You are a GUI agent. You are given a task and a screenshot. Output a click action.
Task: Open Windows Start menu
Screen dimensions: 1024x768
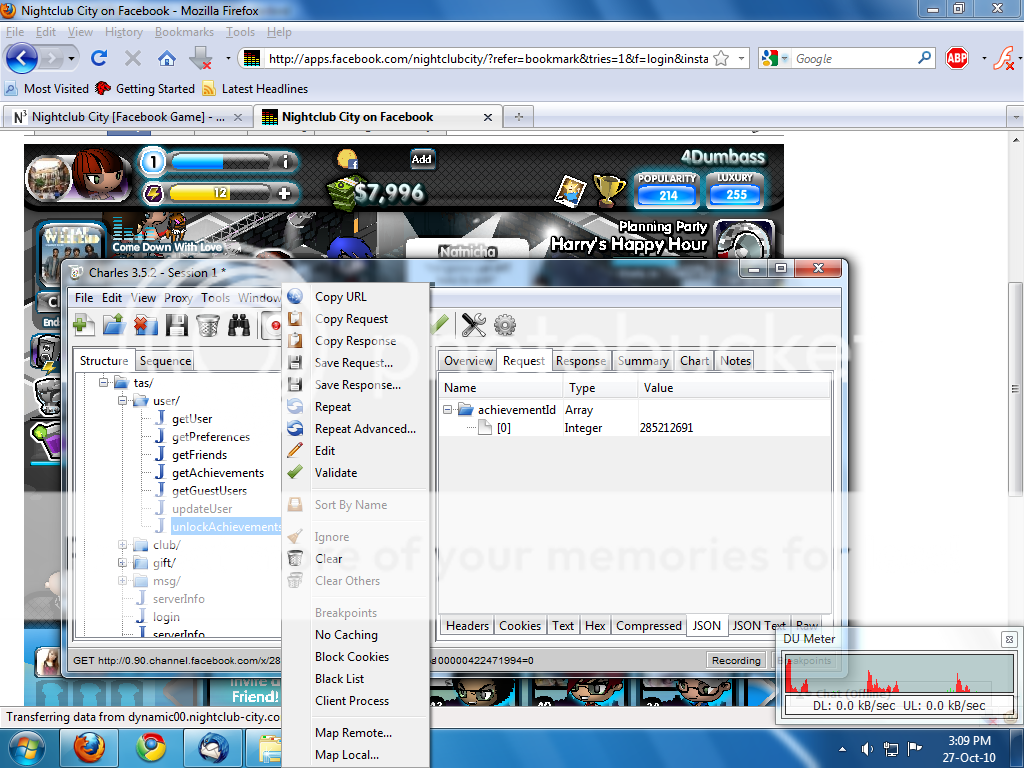[x=27, y=748]
